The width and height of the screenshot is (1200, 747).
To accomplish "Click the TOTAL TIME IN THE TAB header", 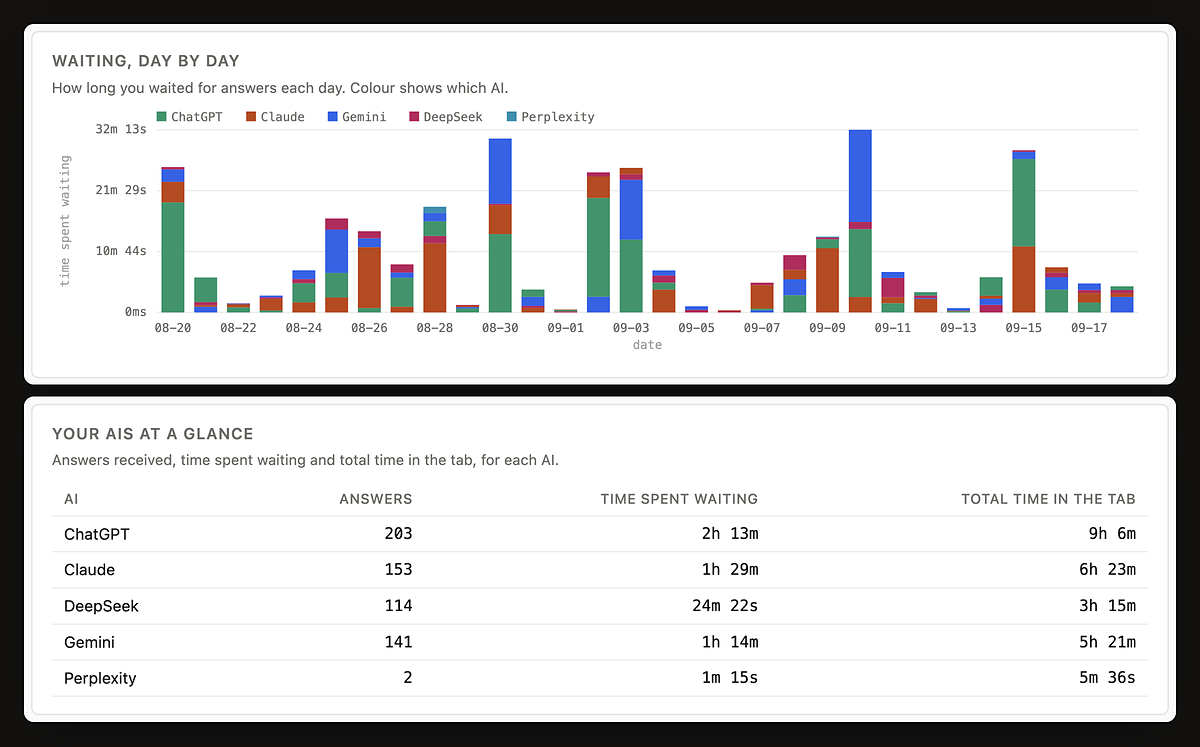I will [1048, 499].
